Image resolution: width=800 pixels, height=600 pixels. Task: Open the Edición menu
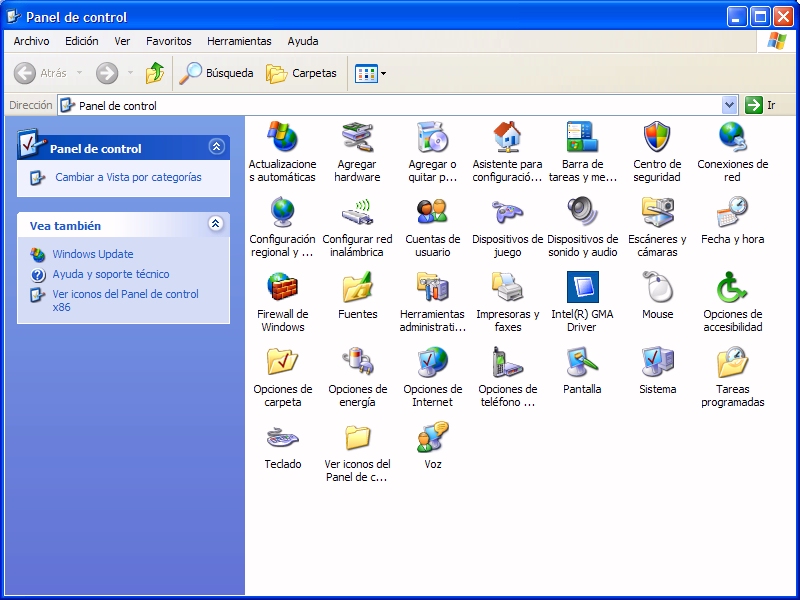(x=82, y=41)
